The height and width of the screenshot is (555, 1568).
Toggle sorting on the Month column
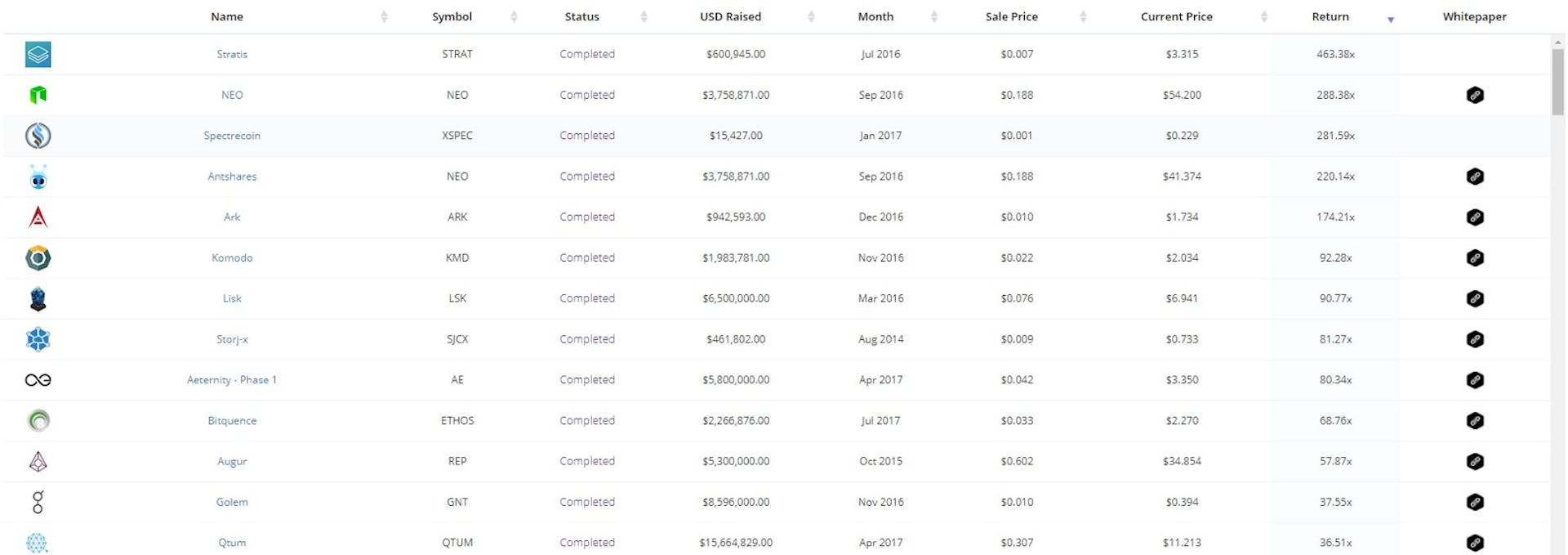[934, 16]
